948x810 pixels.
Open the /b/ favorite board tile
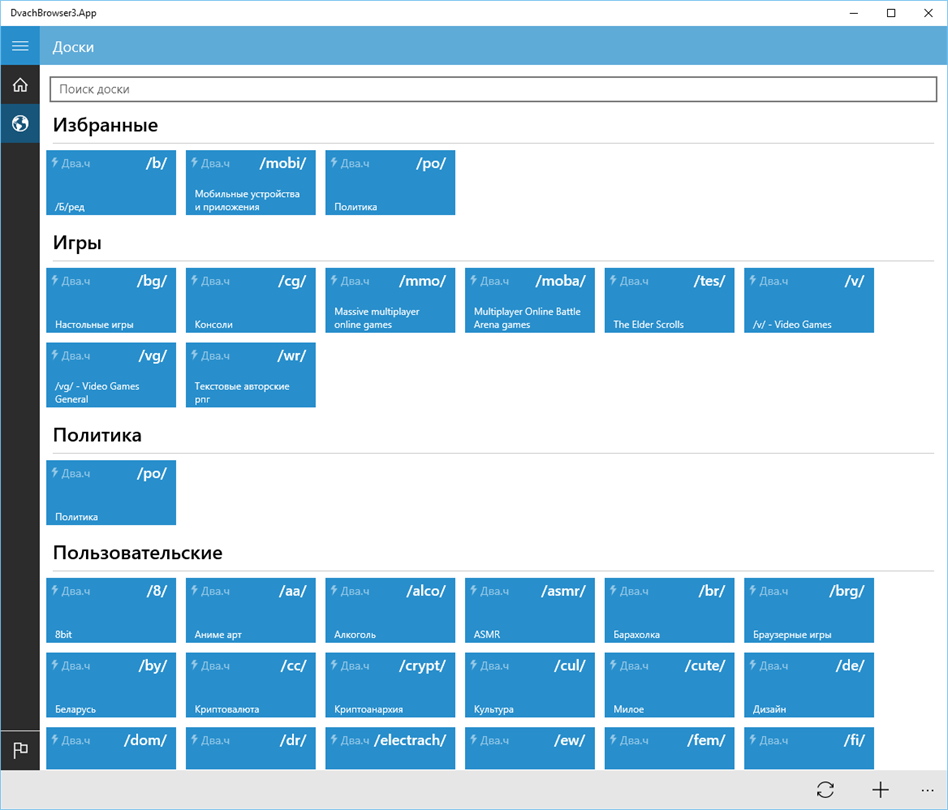tap(111, 183)
